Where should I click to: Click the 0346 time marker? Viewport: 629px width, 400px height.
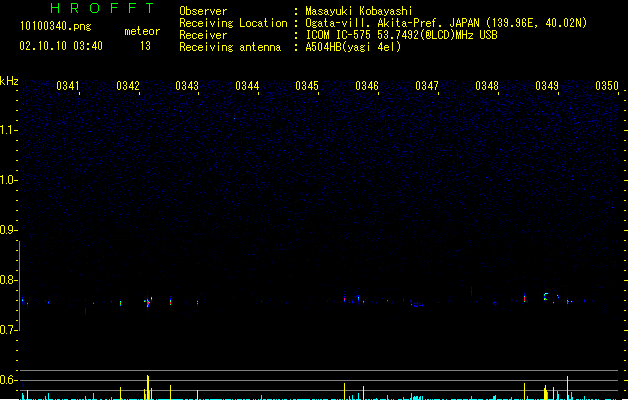click(x=367, y=86)
